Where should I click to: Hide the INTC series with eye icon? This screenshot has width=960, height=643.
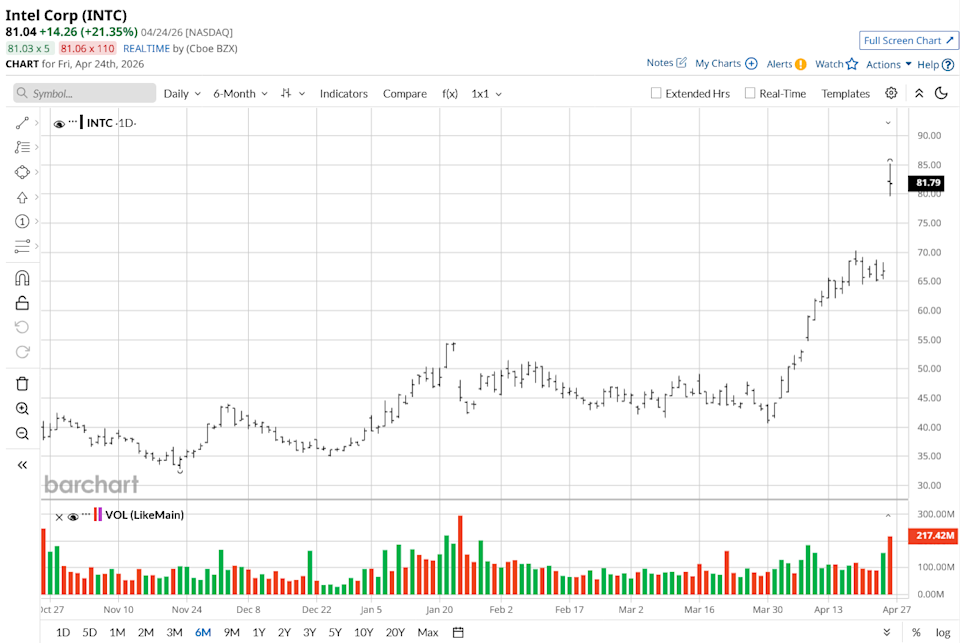coord(59,124)
